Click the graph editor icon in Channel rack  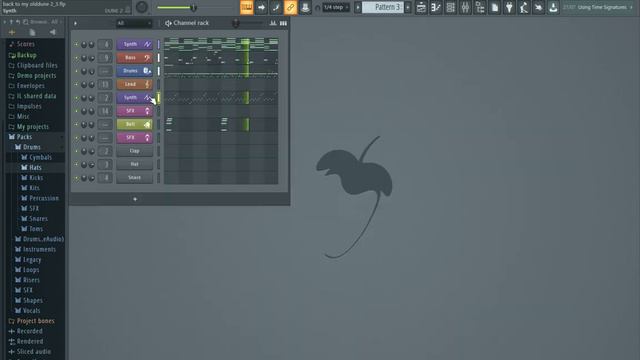click(273, 23)
